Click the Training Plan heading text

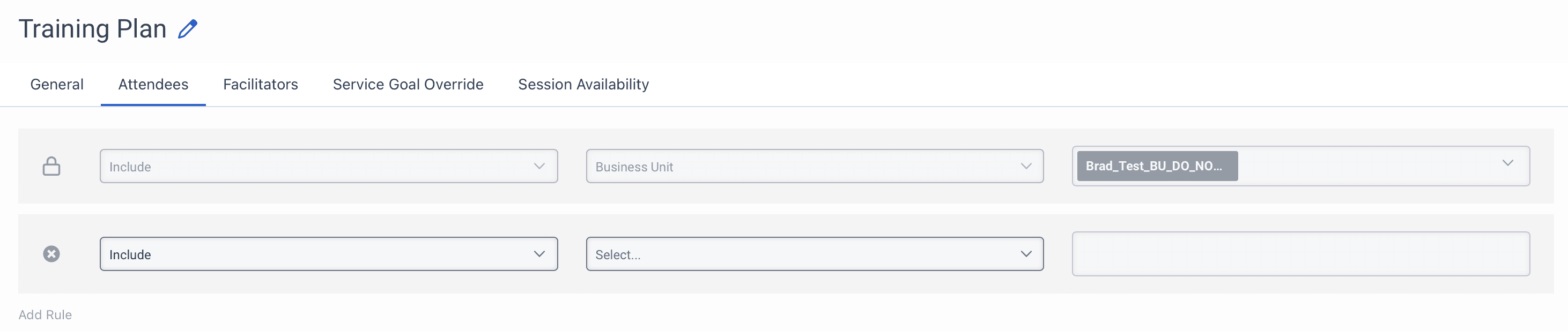click(92, 27)
